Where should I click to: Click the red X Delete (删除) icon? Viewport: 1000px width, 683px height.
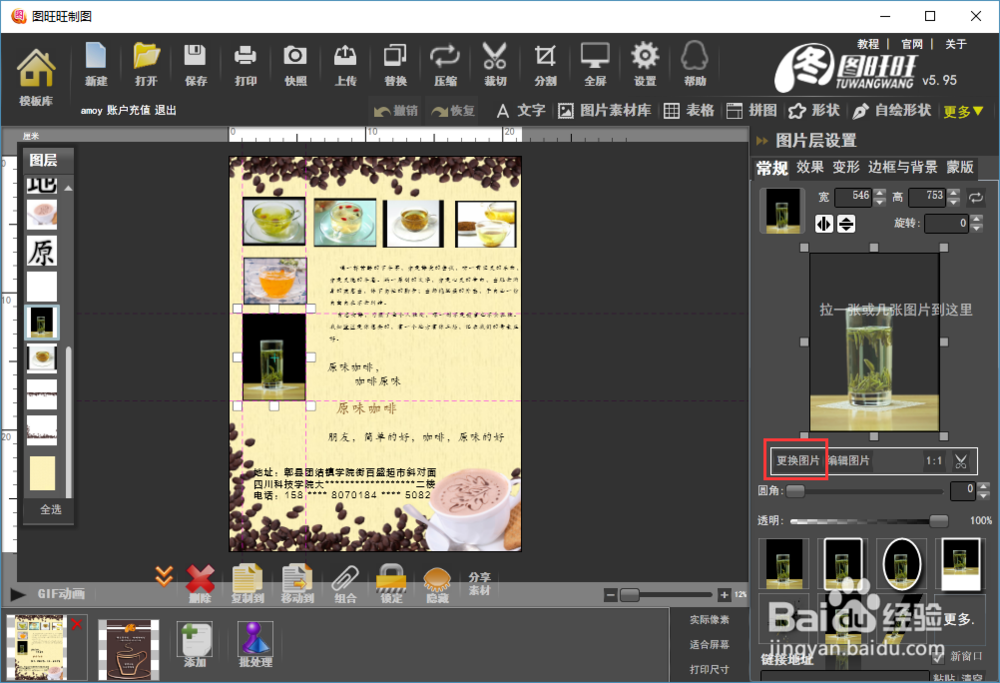click(200, 579)
